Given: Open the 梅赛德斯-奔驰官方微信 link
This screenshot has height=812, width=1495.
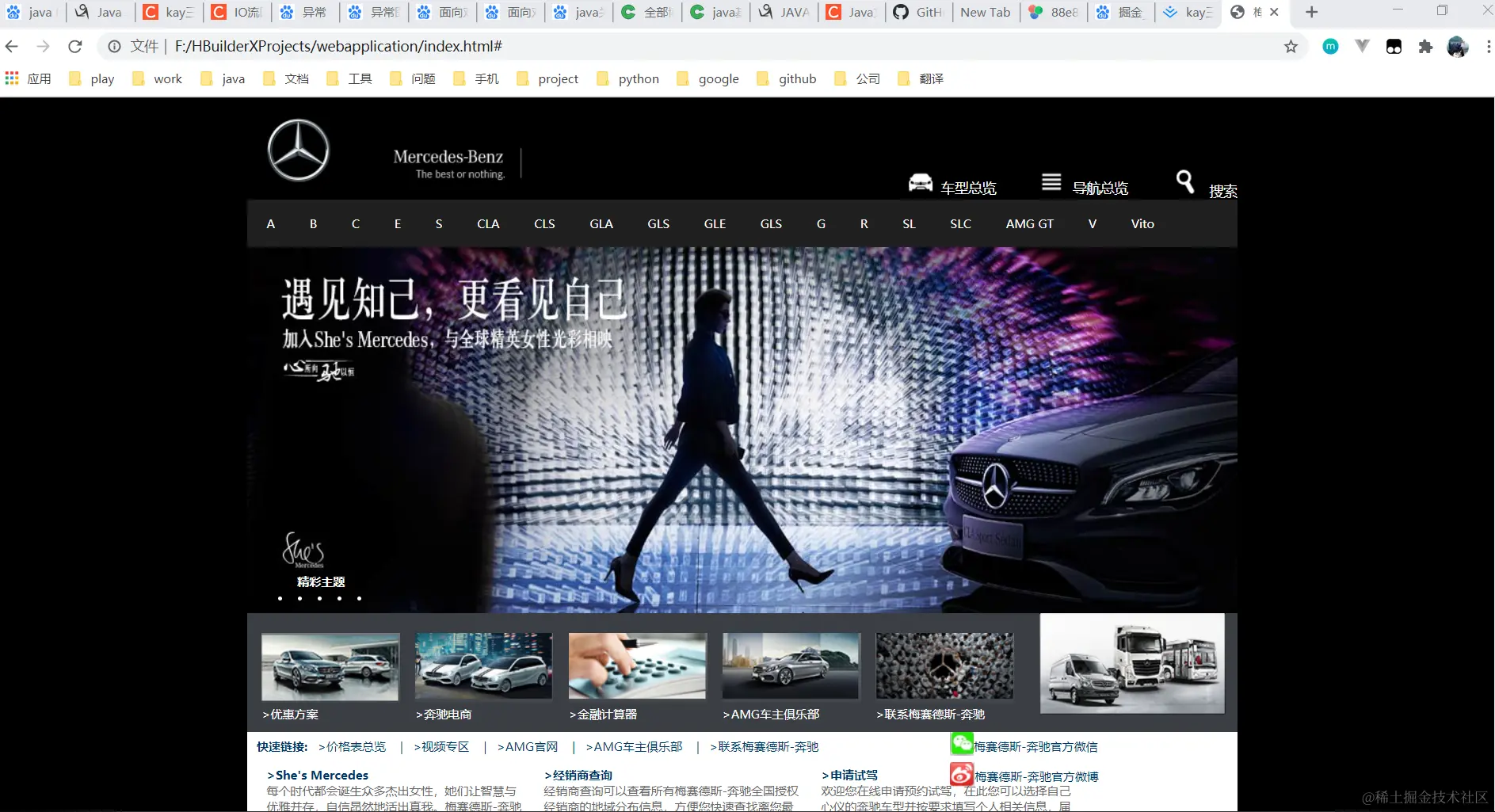Looking at the screenshot, I should pyautogui.click(x=1035, y=747).
